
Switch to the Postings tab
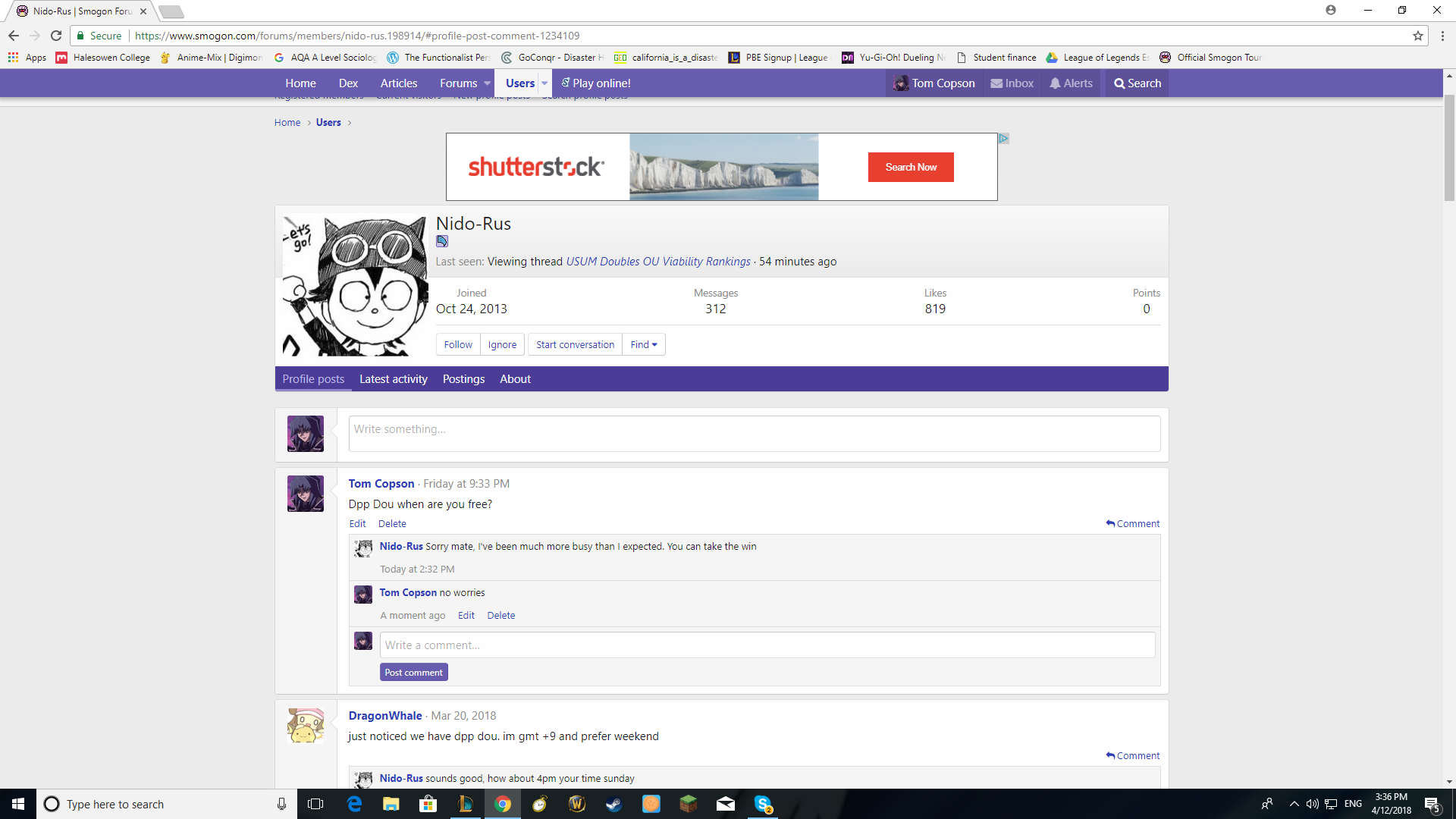[463, 379]
